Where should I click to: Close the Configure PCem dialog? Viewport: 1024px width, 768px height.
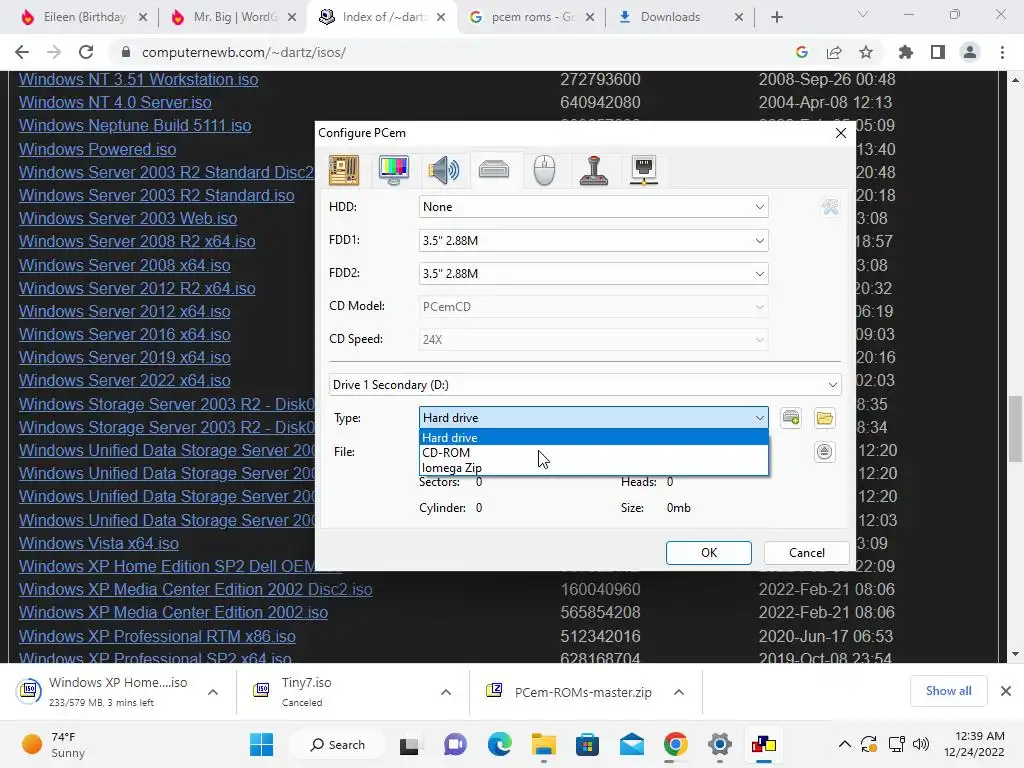click(840, 133)
